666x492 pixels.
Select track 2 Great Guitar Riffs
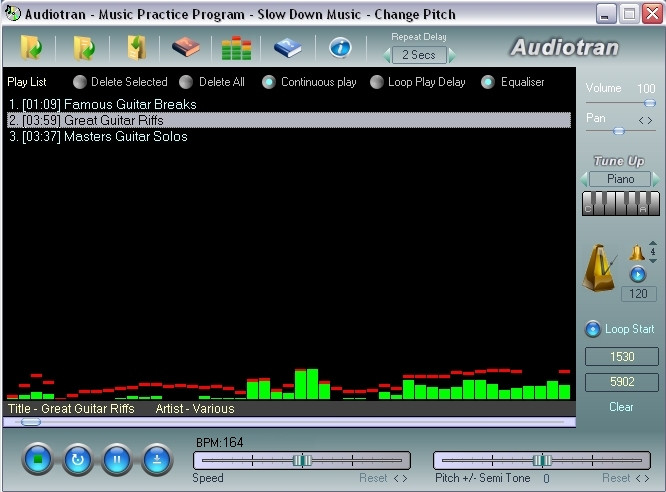click(289, 120)
